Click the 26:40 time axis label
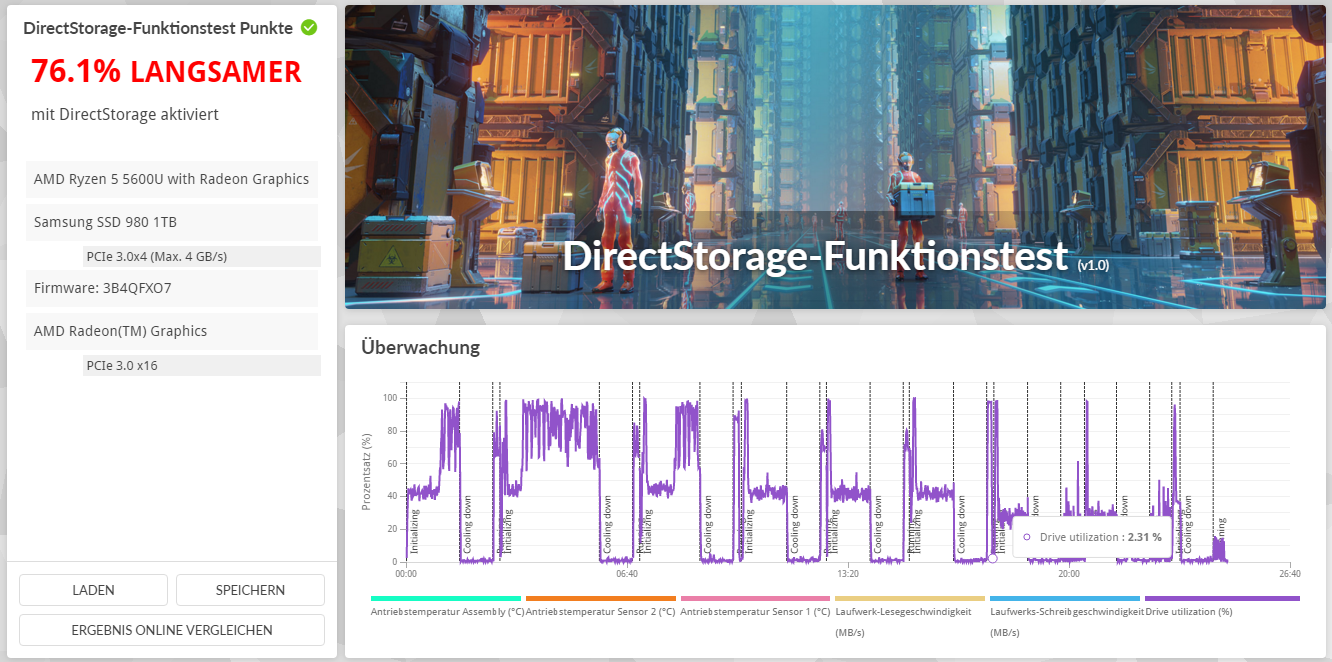 1290,574
